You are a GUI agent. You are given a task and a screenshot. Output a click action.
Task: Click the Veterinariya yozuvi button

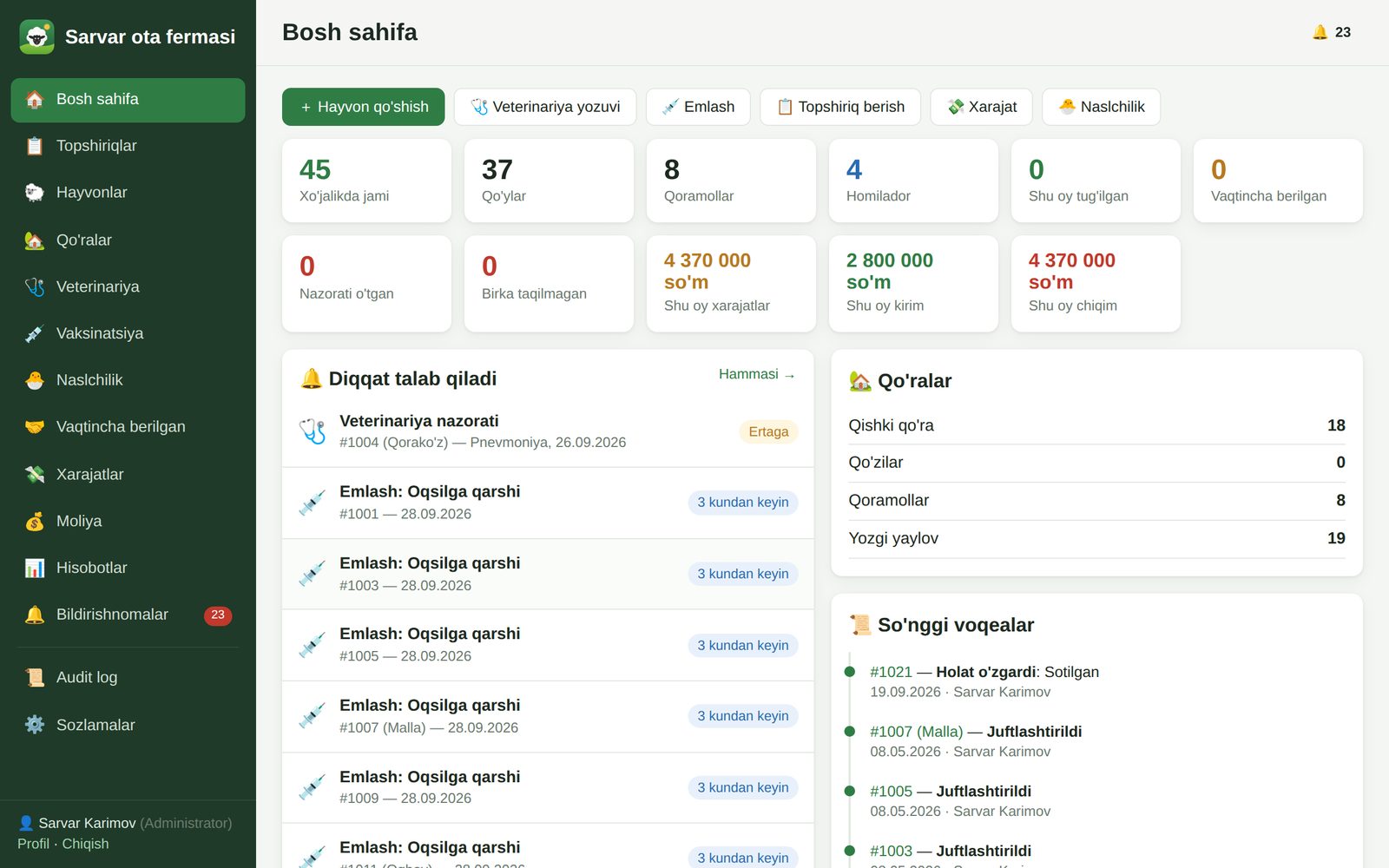(x=545, y=107)
